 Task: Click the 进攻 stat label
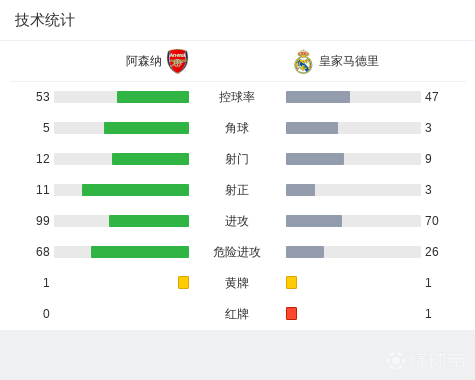point(237,221)
